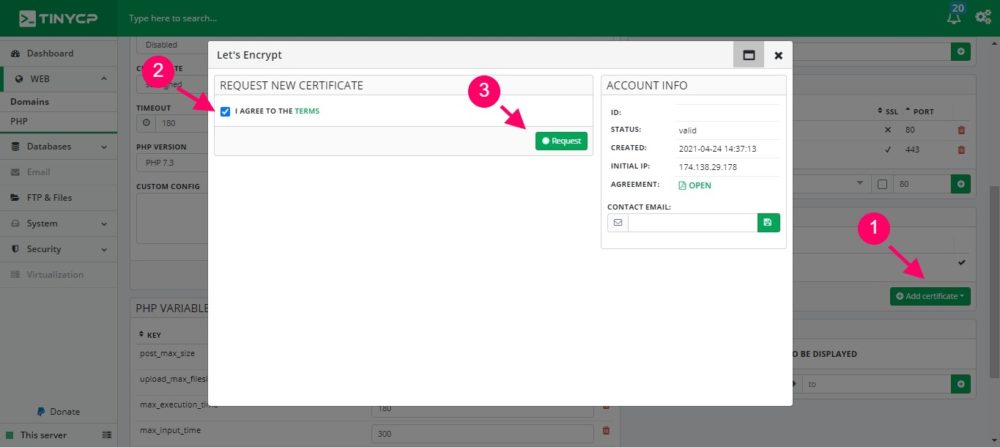Image resolution: width=1000 pixels, height=447 pixels.
Task: Save the contact email with the save icon
Action: point(768,223)
